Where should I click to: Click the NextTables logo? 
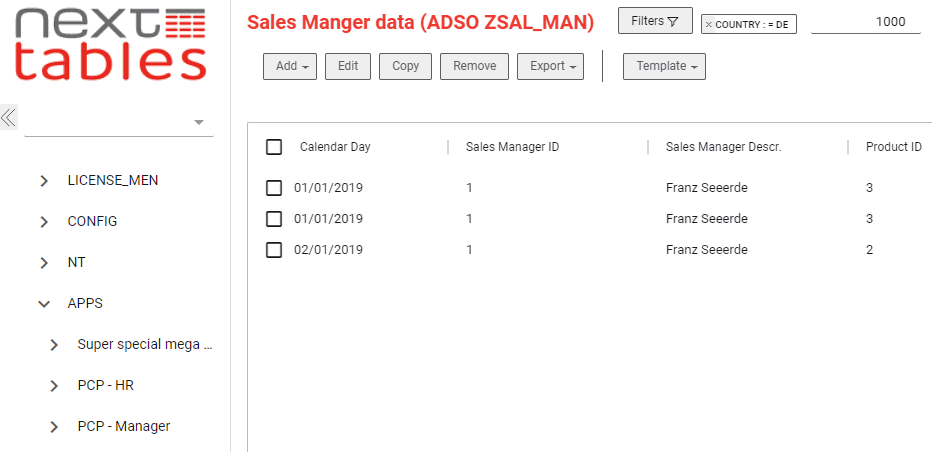coord(111,45)
